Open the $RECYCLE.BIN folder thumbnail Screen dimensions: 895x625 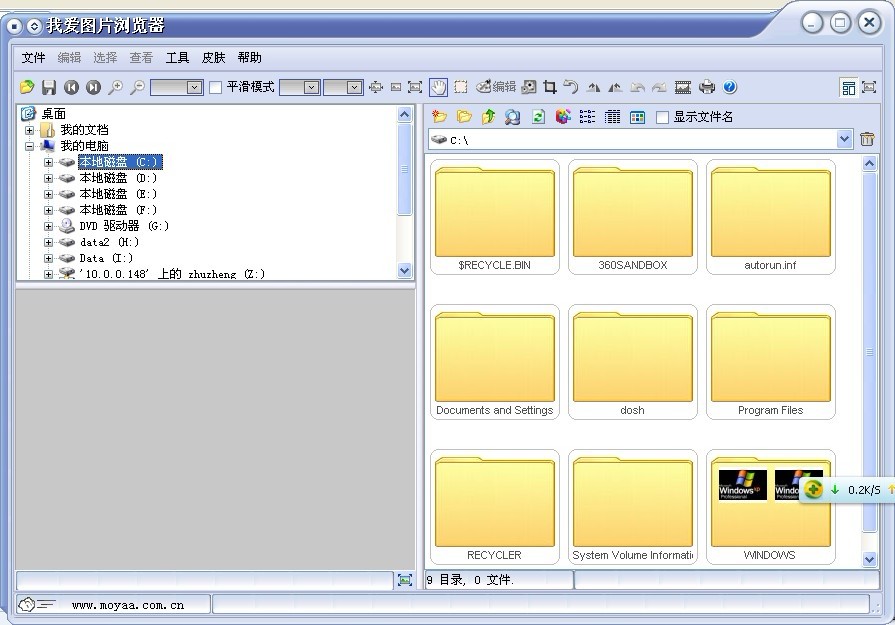click(x=495, y=217)
